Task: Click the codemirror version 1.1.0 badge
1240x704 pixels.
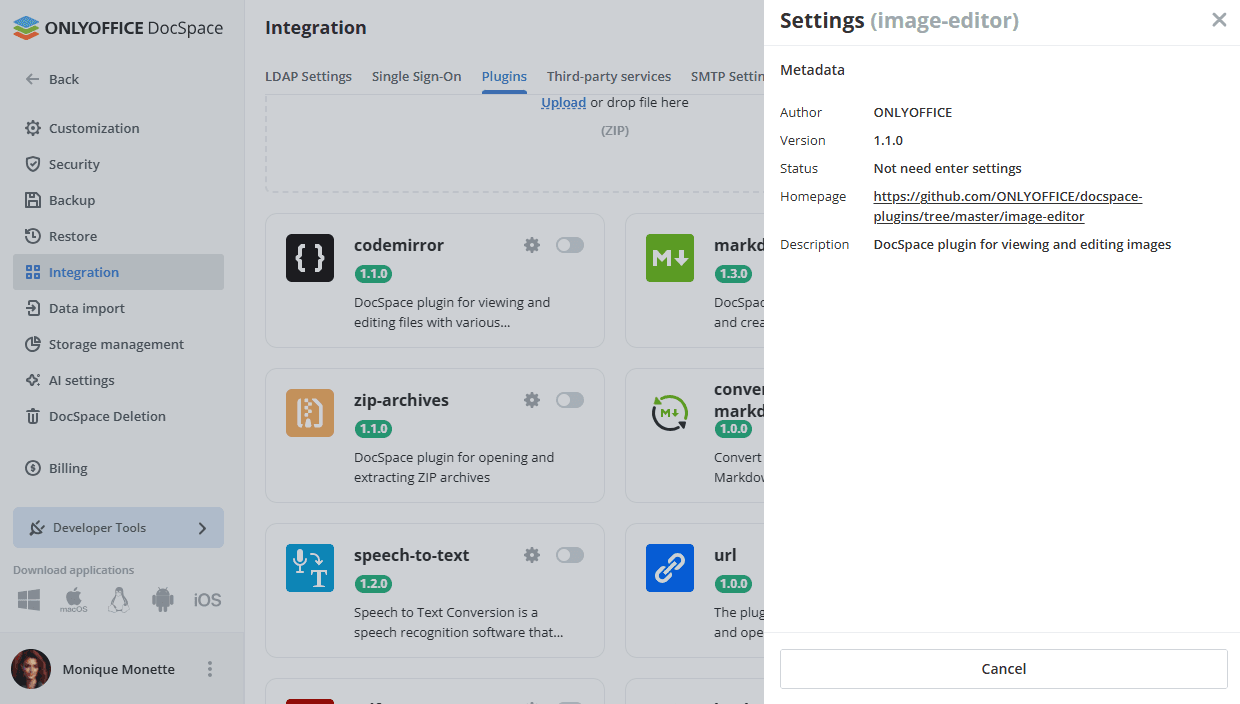Action: click(373, 273)
